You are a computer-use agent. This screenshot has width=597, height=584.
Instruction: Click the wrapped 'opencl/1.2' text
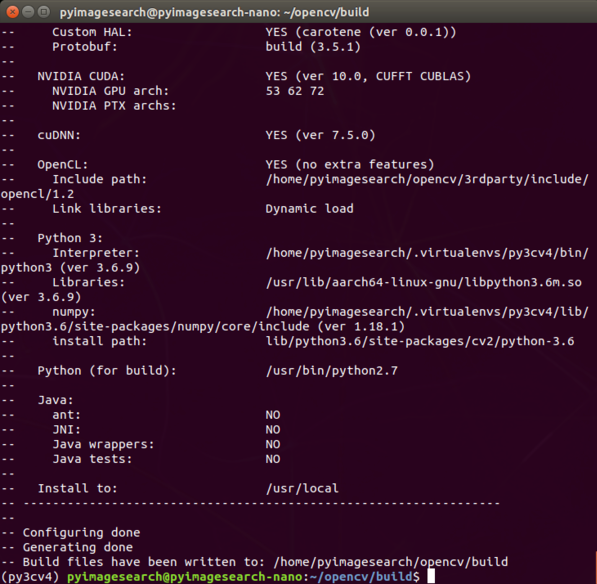click(37, 194)
